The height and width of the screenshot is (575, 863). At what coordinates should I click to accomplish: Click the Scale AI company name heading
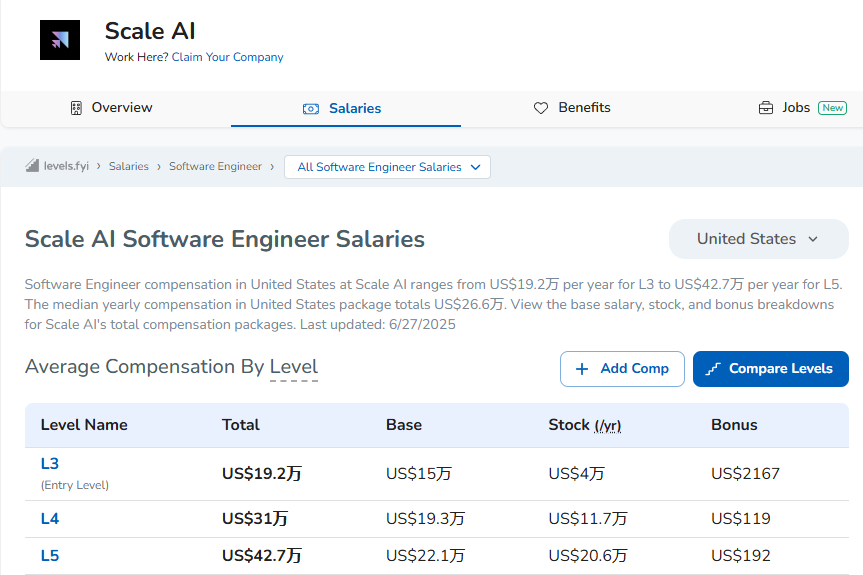pos(150,31)
